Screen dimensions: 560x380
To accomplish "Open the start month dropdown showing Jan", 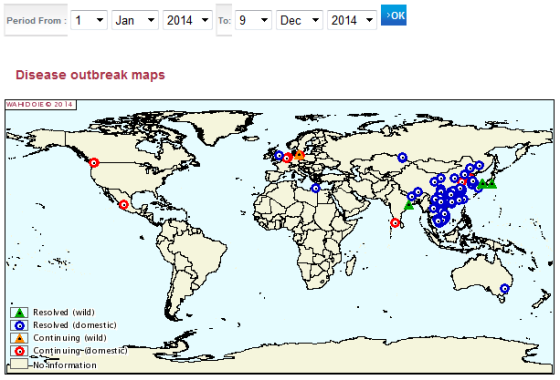I will point(135,20).
